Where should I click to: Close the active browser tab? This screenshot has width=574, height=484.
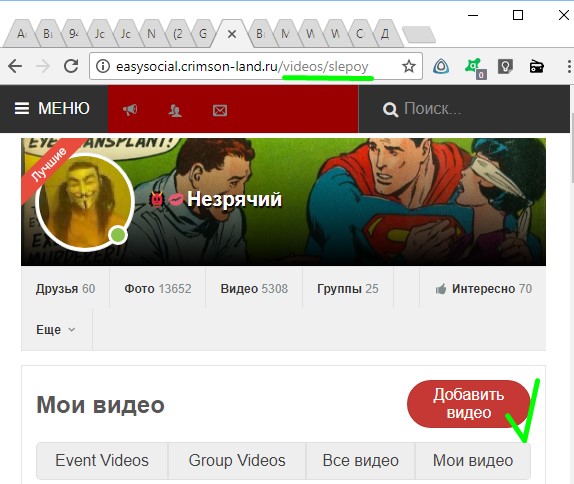232,34
